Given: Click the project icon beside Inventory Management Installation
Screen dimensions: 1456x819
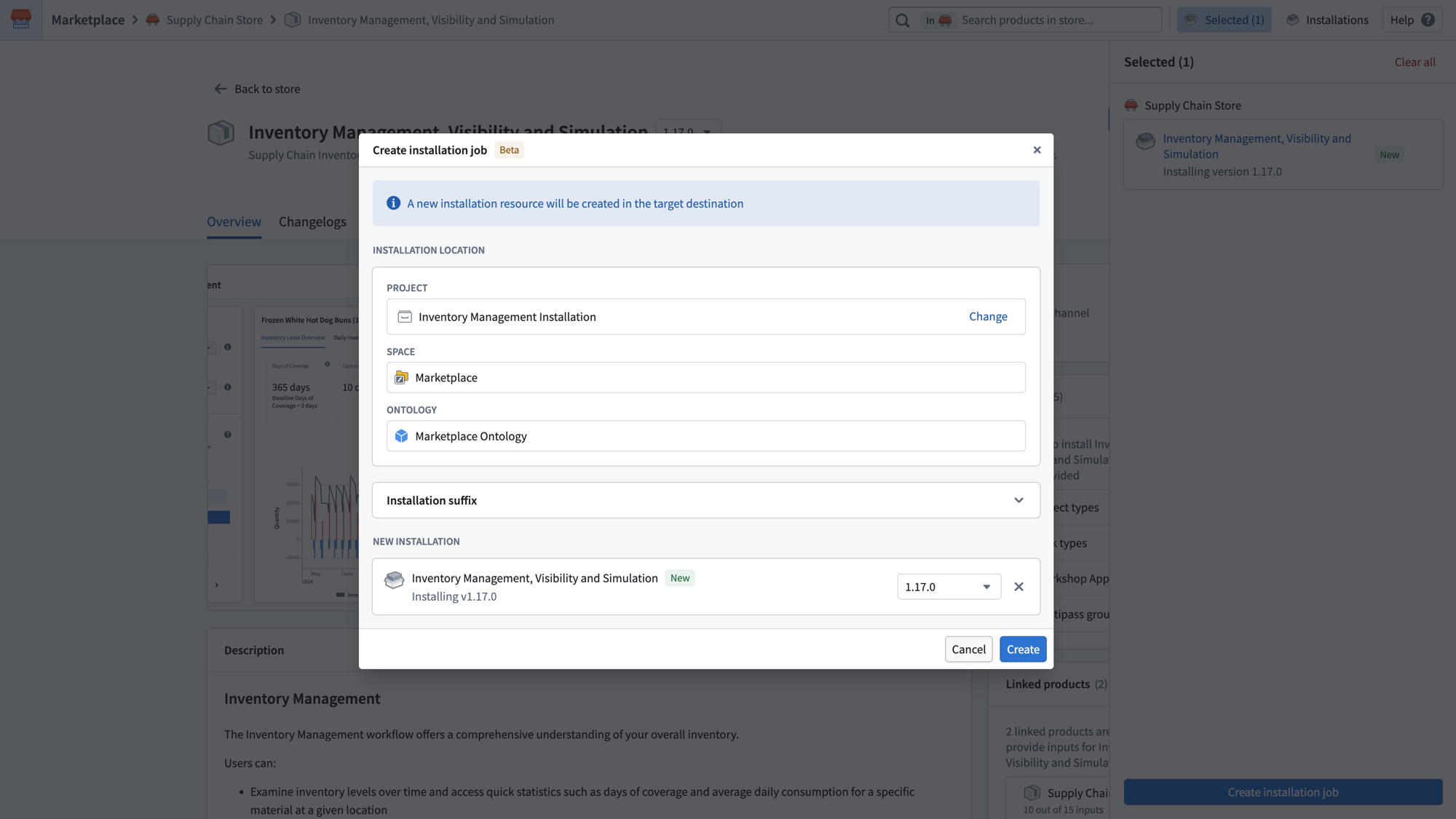Looking at the screenshot, I should coord(405,317).
